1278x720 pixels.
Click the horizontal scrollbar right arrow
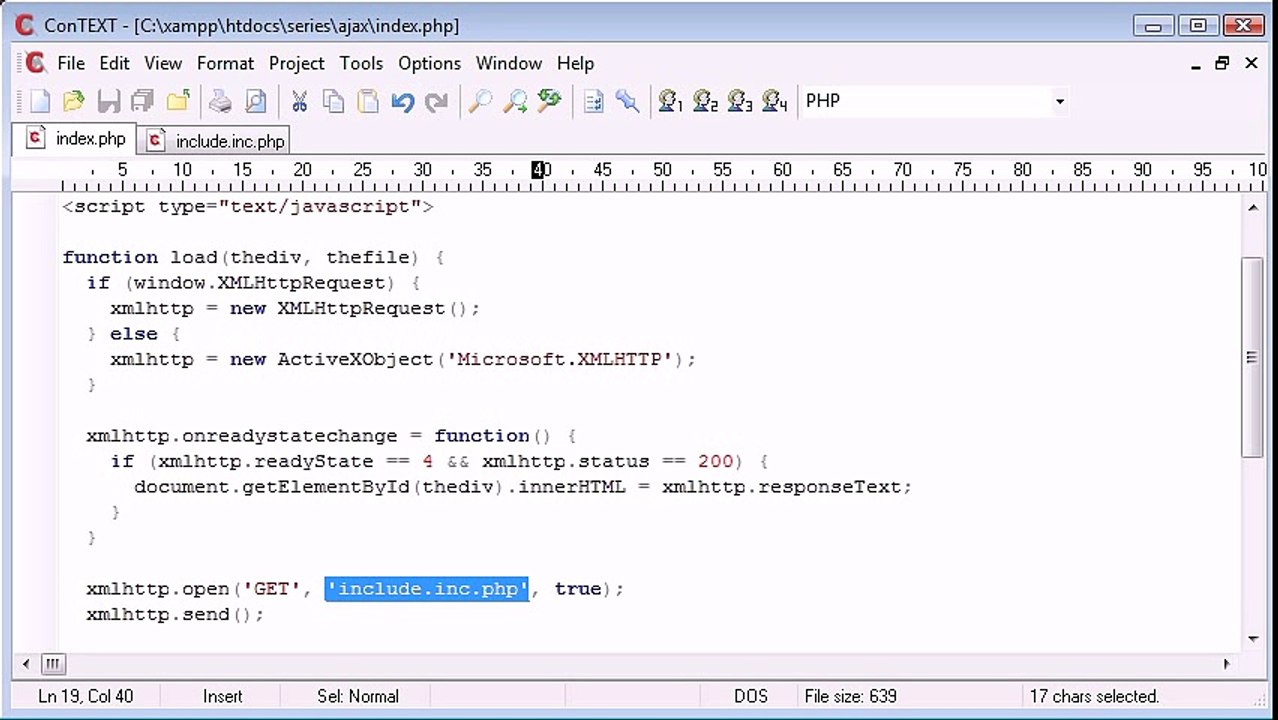click(x=1227, y=663)
